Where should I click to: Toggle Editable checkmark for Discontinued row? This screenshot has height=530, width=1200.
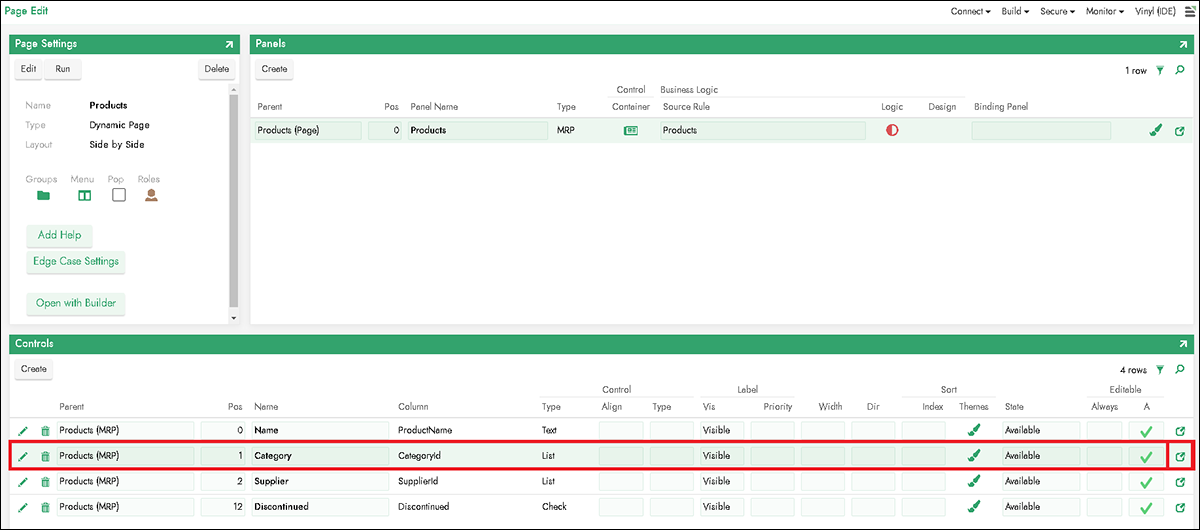click(x=1146, y=507)
